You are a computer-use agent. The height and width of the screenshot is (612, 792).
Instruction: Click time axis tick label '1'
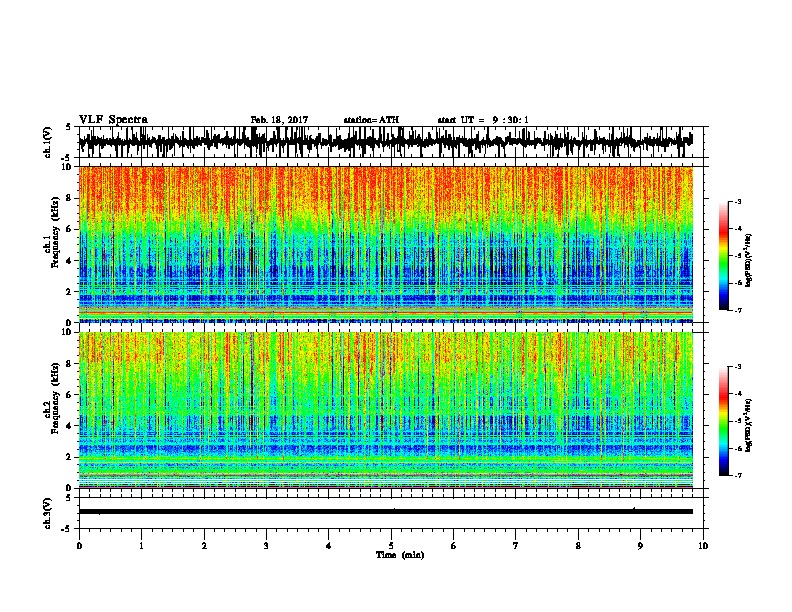point(141,546)
